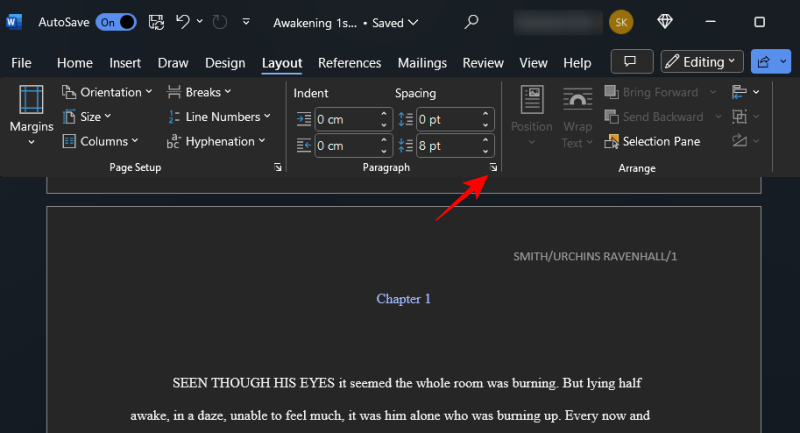Screen dimensions: 800x433
Task: Click the Comments speech bubble icon
Action: pos(631,62)
